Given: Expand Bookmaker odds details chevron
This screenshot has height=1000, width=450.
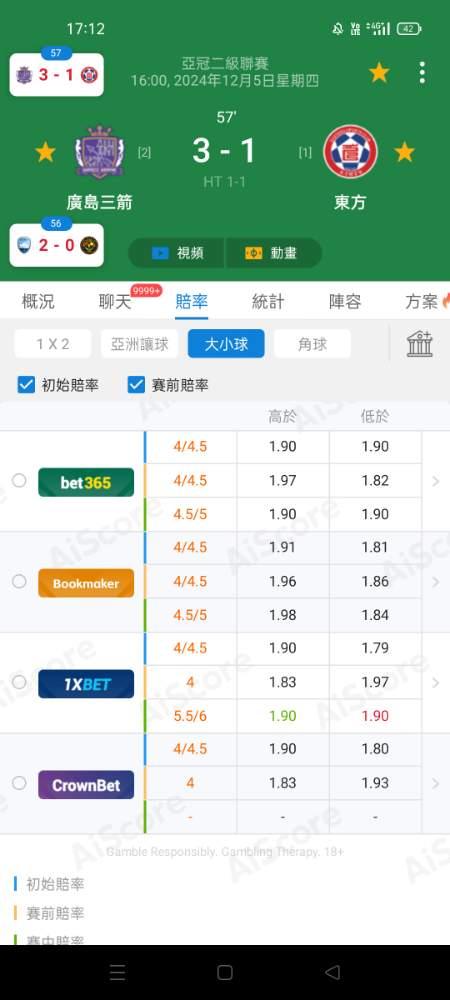Looking at the screenshot, I should point(436,582).
